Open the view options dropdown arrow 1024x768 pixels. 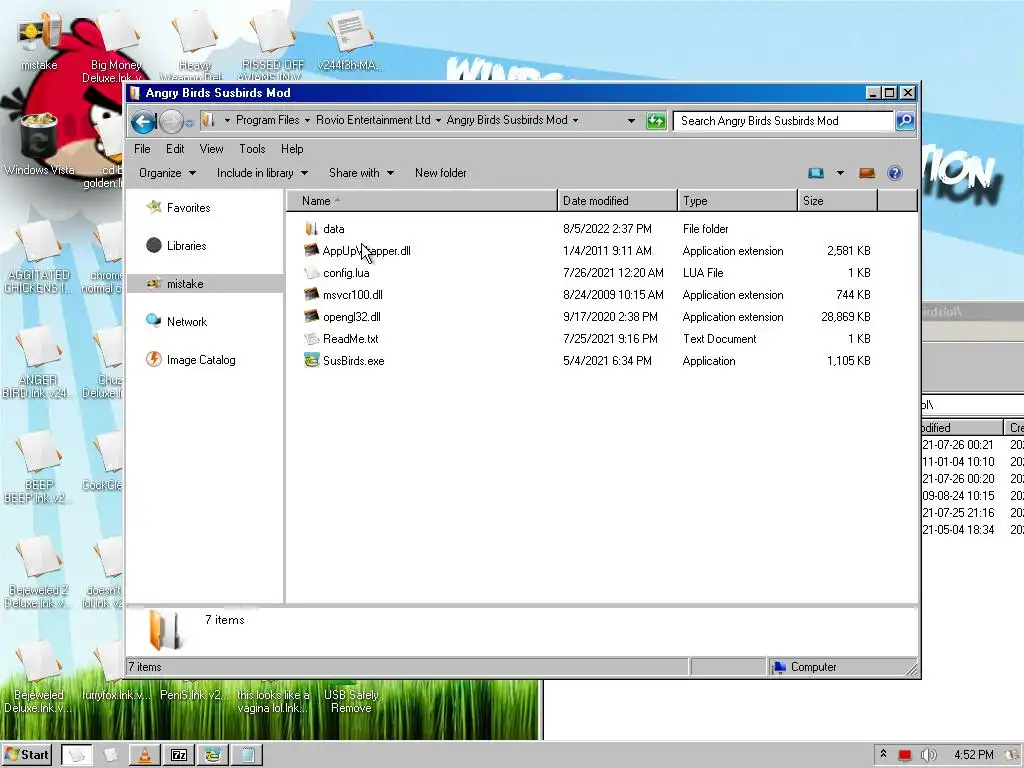(x=840, y=173)
